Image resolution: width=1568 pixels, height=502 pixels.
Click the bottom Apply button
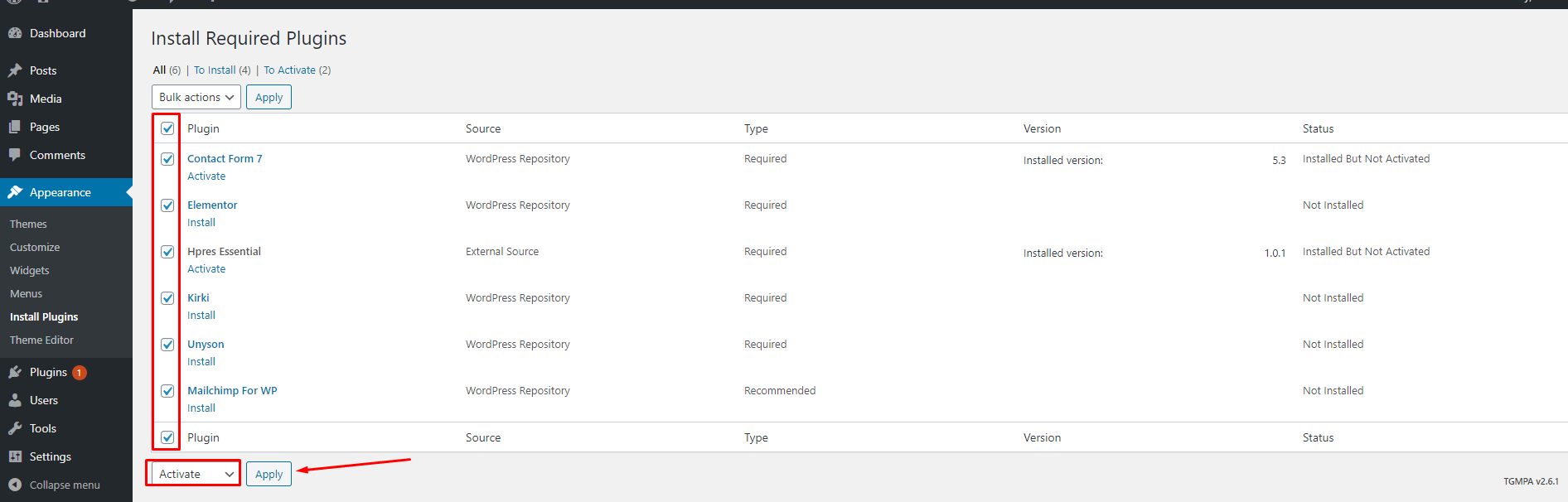click(x=269, y=474)
